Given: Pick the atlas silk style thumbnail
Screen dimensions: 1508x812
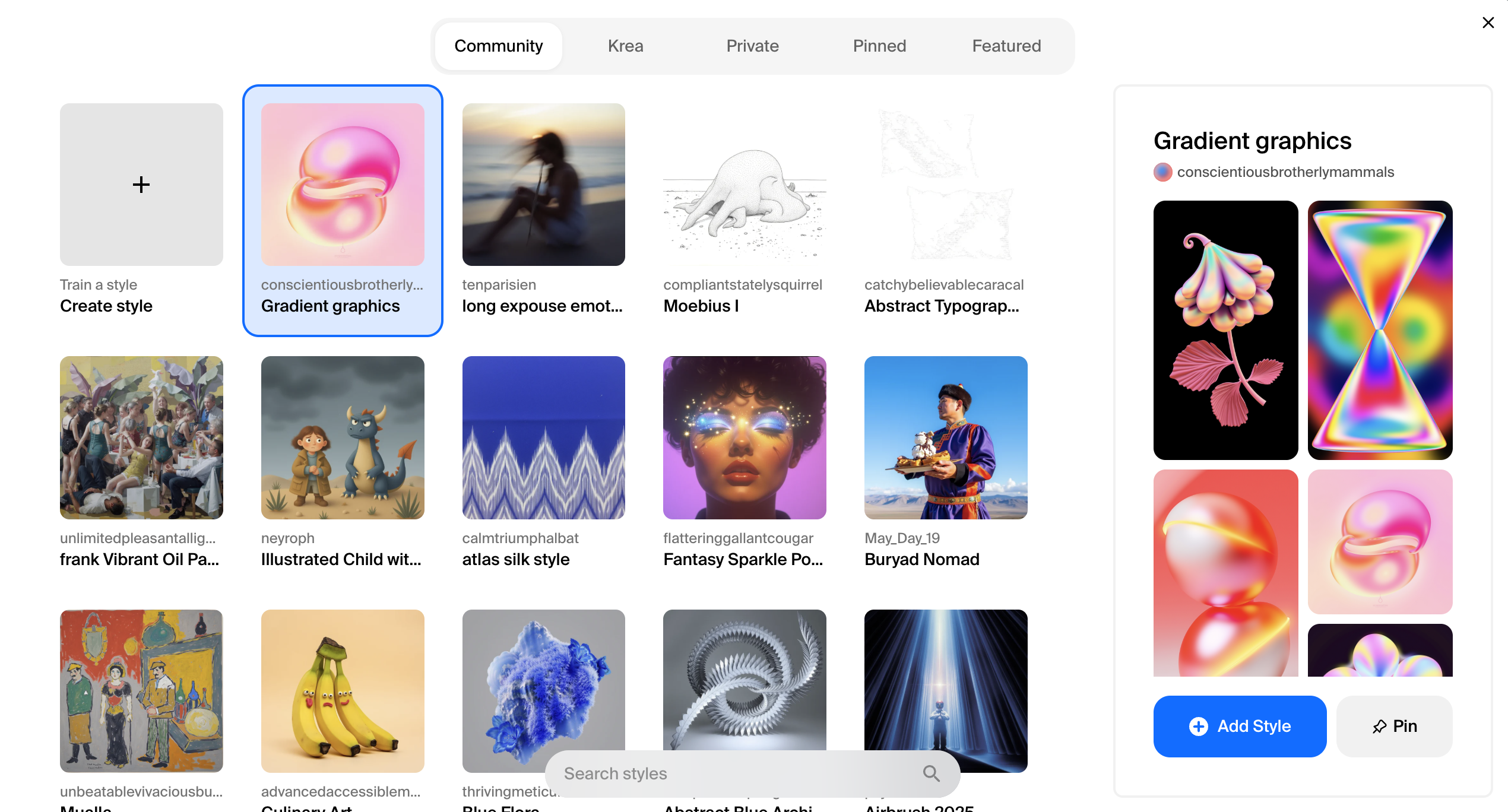Looking at the screenshot, I should coord(543,437).
